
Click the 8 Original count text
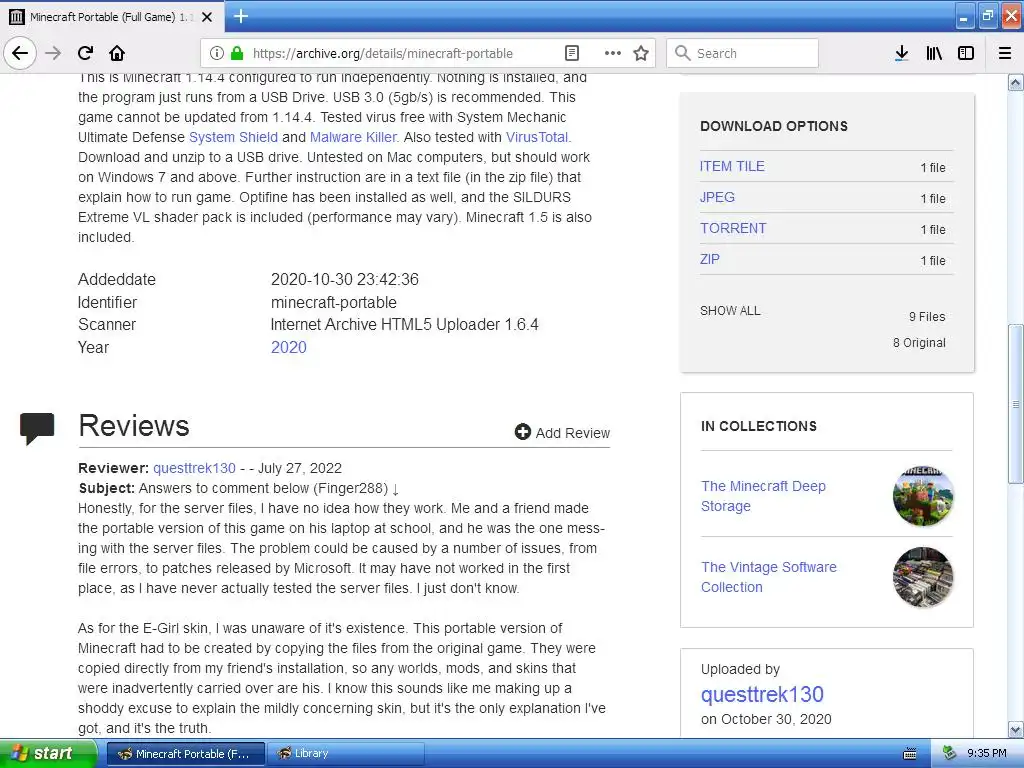click(920, 343)
